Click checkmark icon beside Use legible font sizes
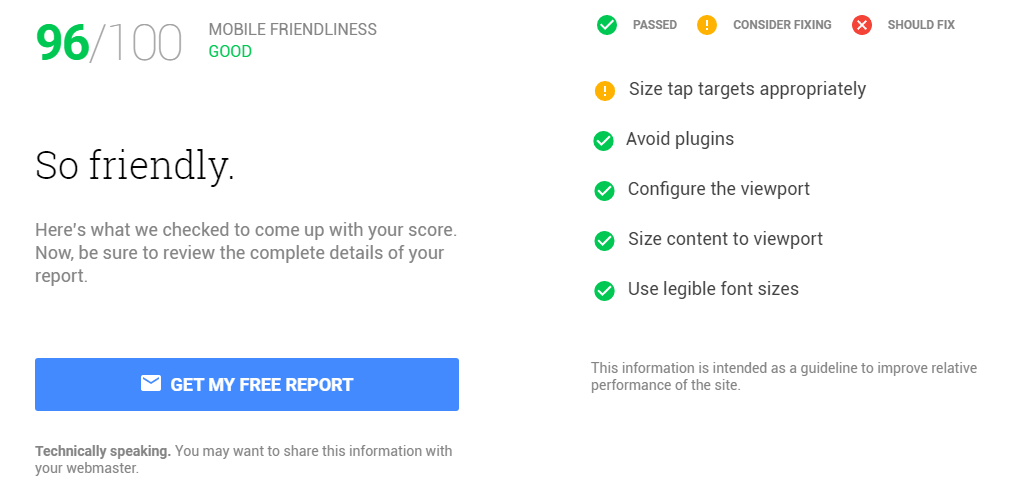1024x494 pixels. [x=604, y=291]
